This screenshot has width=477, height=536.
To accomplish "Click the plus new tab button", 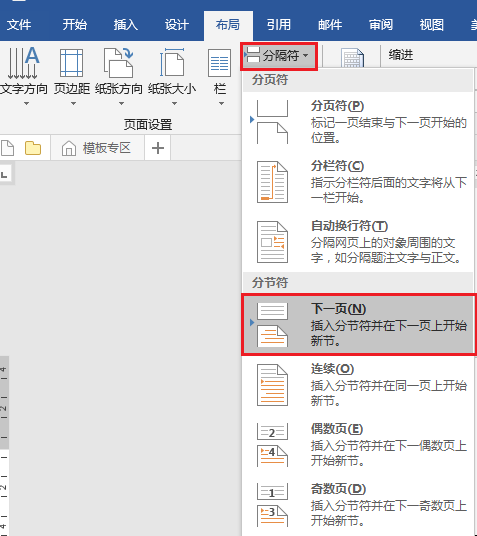I will click(158, 148).
